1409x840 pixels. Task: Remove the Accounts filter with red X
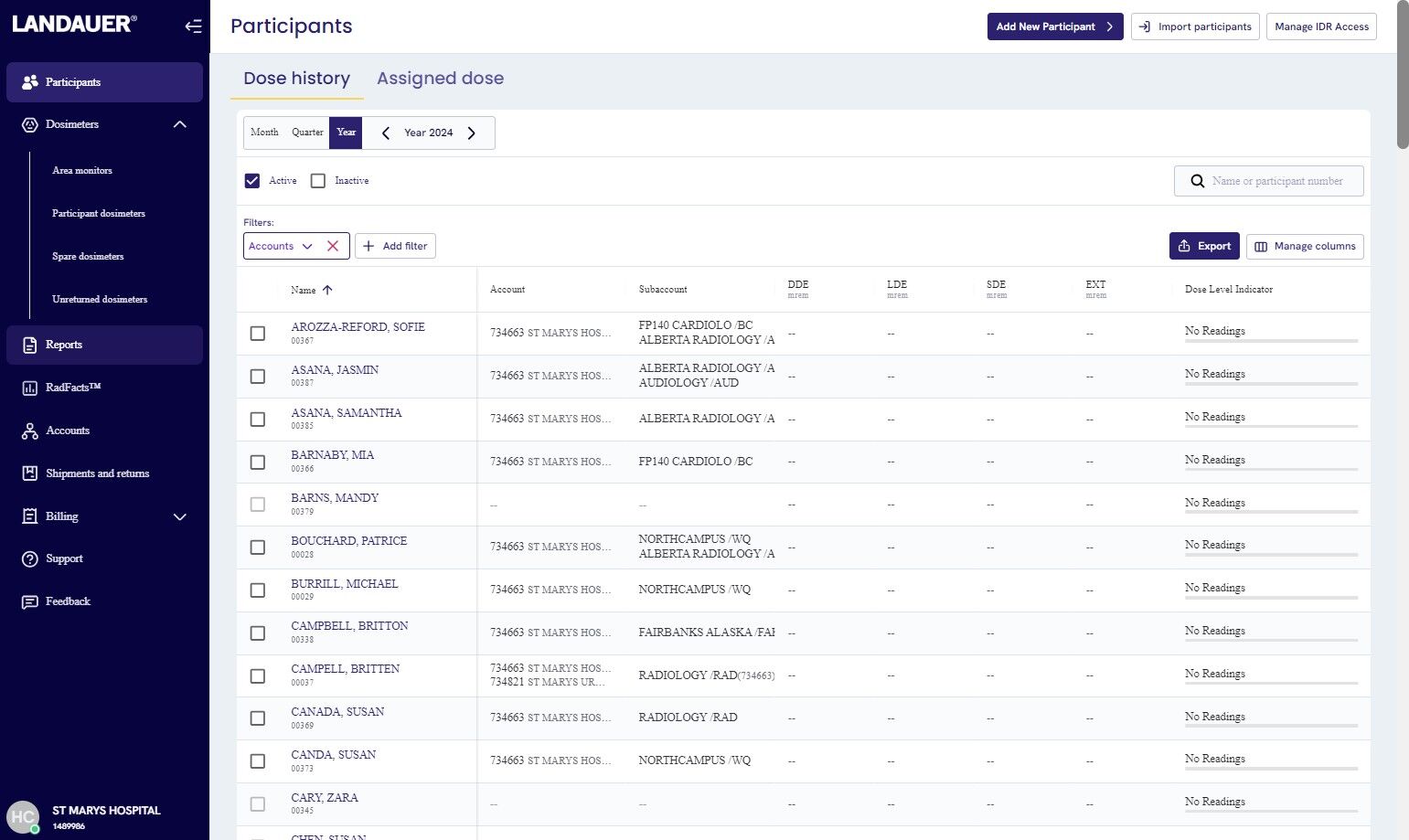[x=333, y=246]
